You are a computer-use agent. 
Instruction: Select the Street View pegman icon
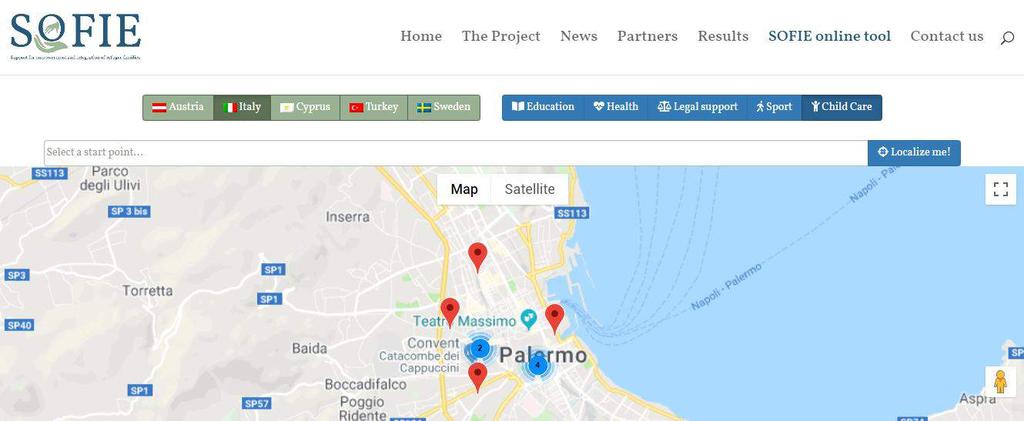tap(1000, 381)
